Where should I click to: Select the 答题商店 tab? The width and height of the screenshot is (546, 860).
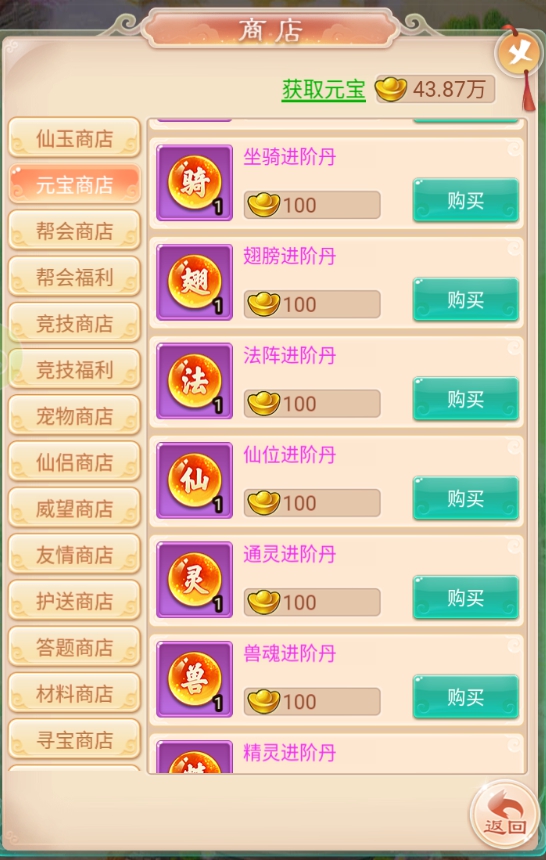(75, 648)
